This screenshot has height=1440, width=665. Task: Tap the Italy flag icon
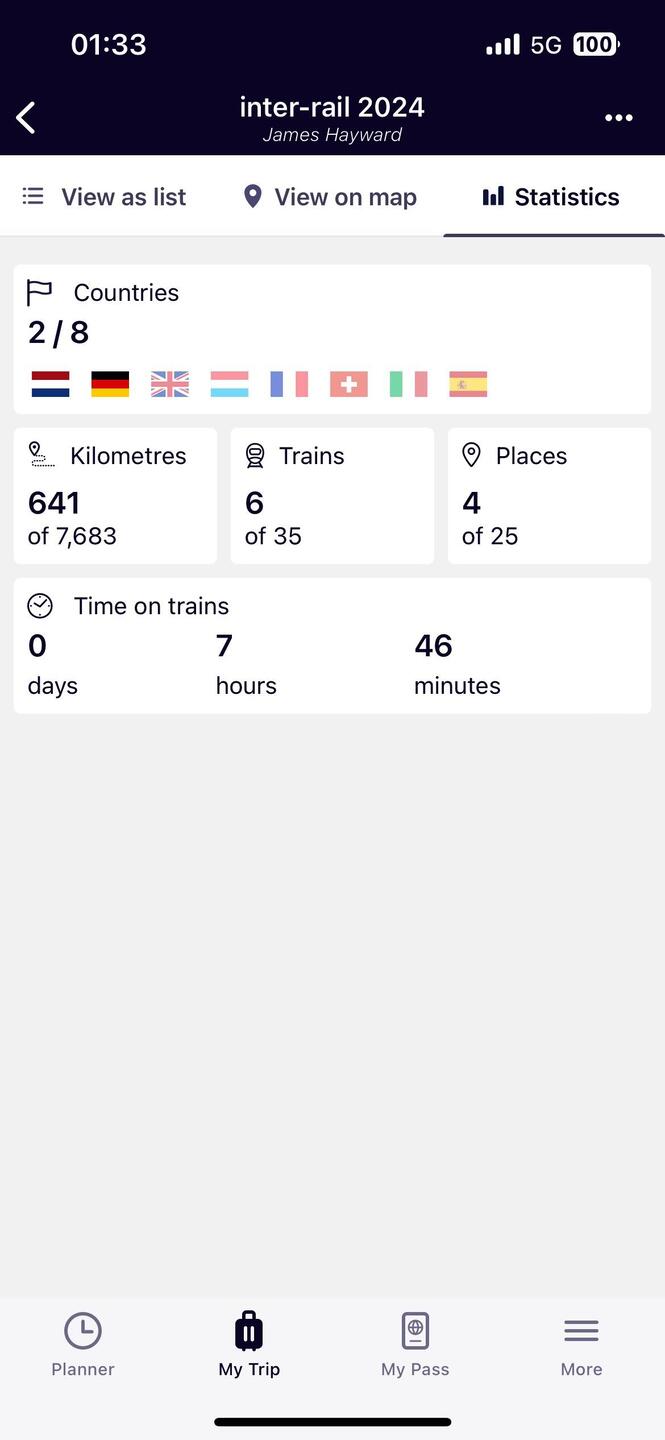point(408,384)
